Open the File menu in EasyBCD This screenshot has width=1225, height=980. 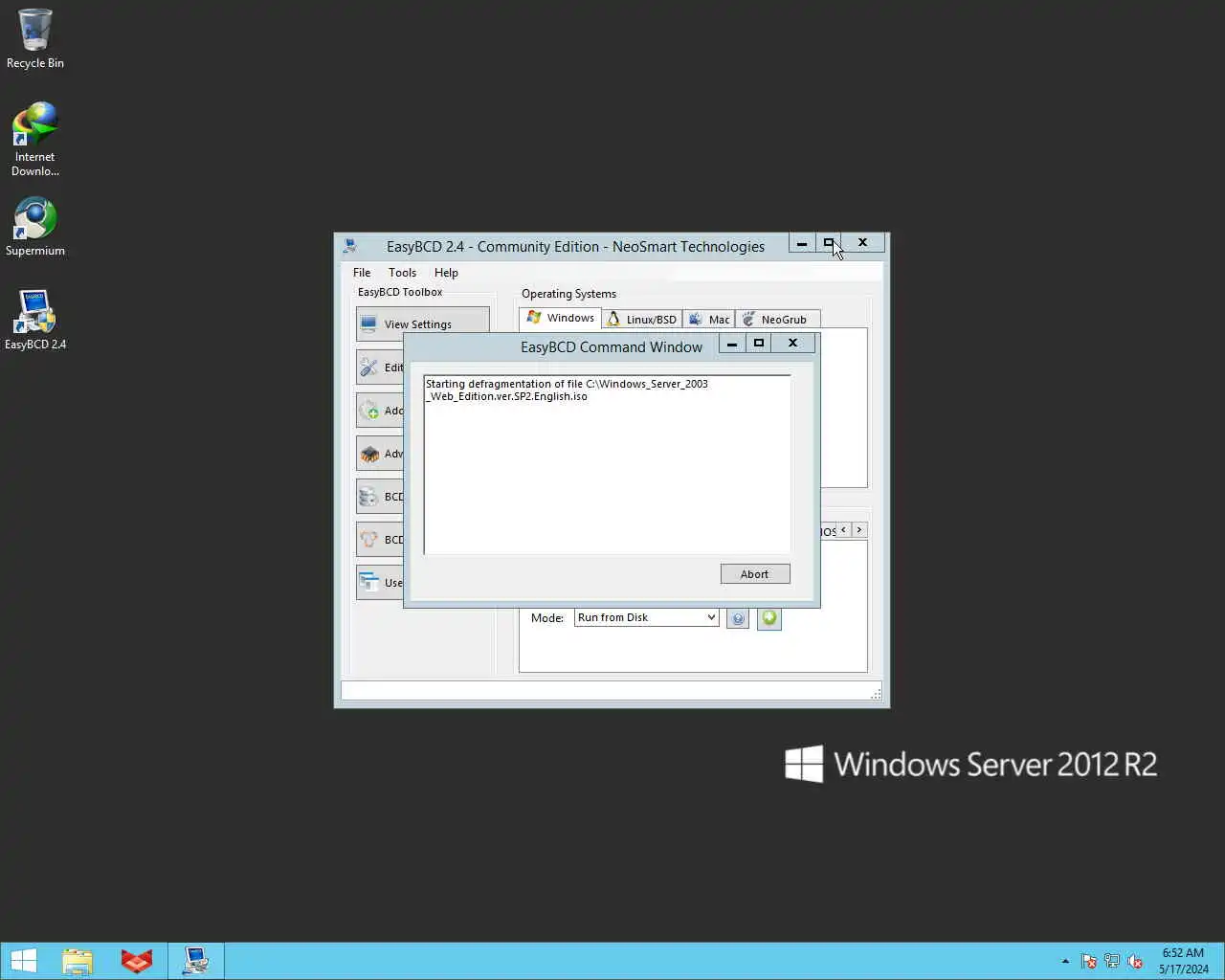point(362,273)
